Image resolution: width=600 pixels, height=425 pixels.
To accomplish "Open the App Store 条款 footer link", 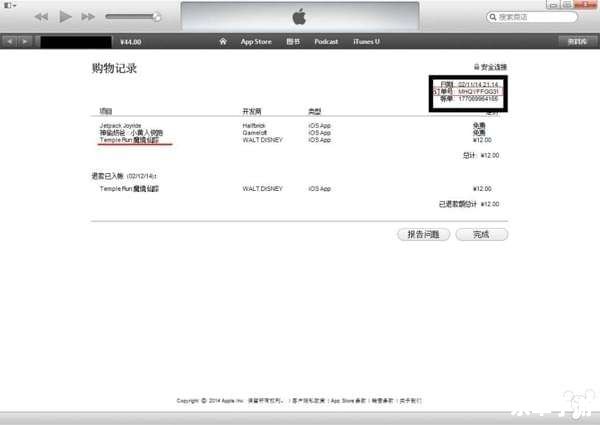I will click(348, 401).
